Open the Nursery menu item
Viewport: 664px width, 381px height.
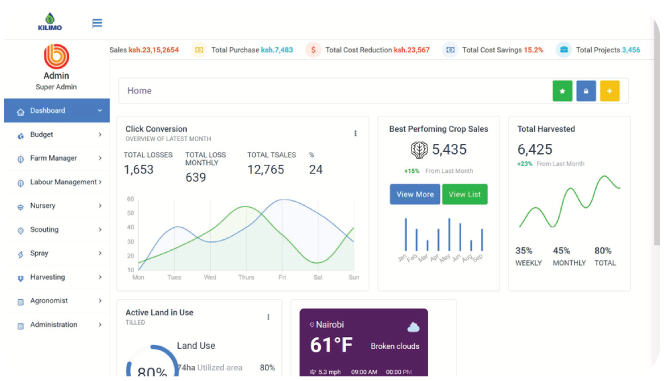click(57, 206)
